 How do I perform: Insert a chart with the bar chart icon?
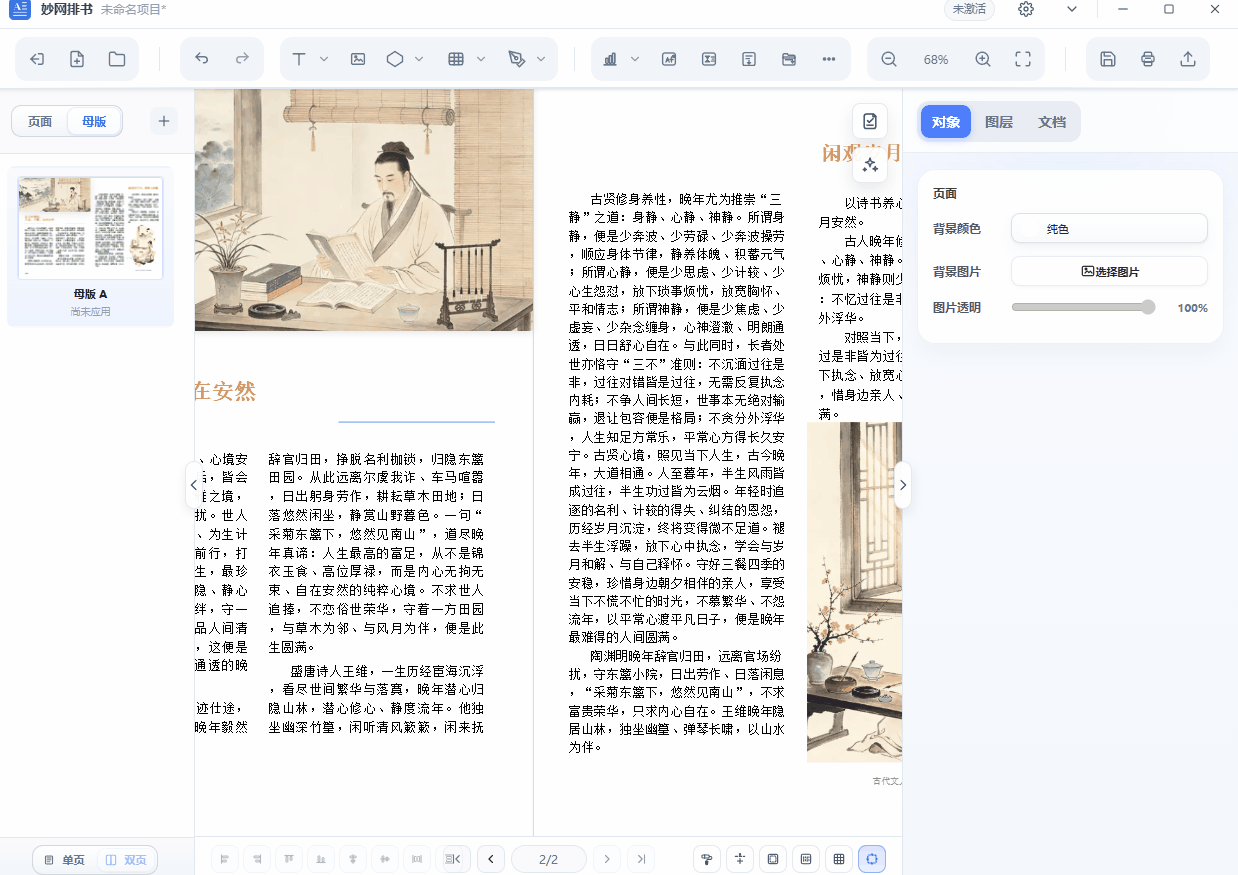pyautogui.click(x=610, y=59)
